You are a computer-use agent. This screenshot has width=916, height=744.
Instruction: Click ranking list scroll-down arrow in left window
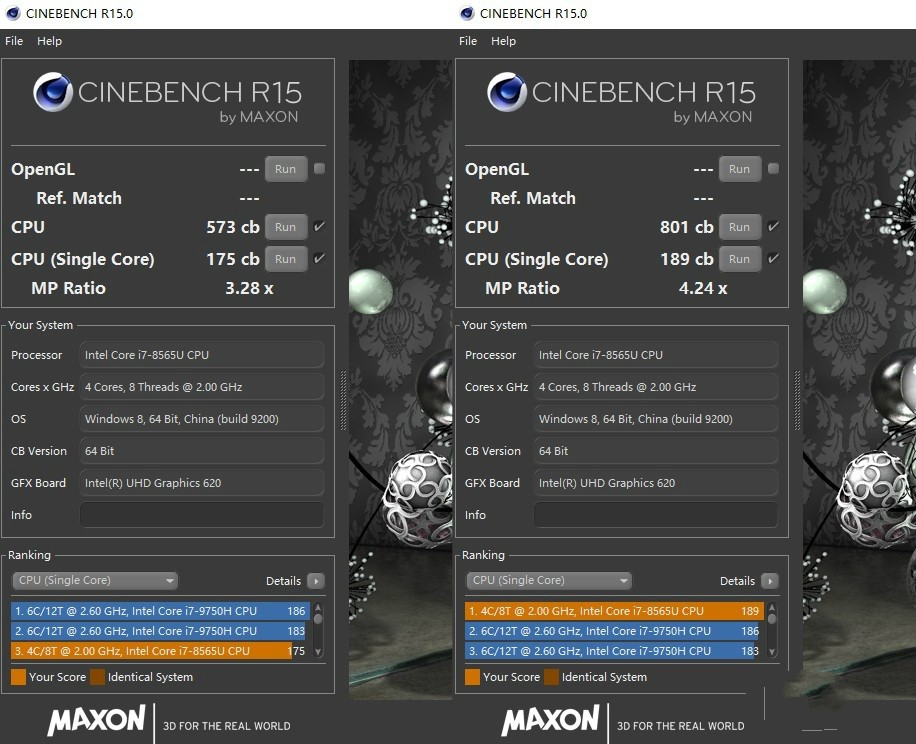pyautogui.click(x=318, y=652)
